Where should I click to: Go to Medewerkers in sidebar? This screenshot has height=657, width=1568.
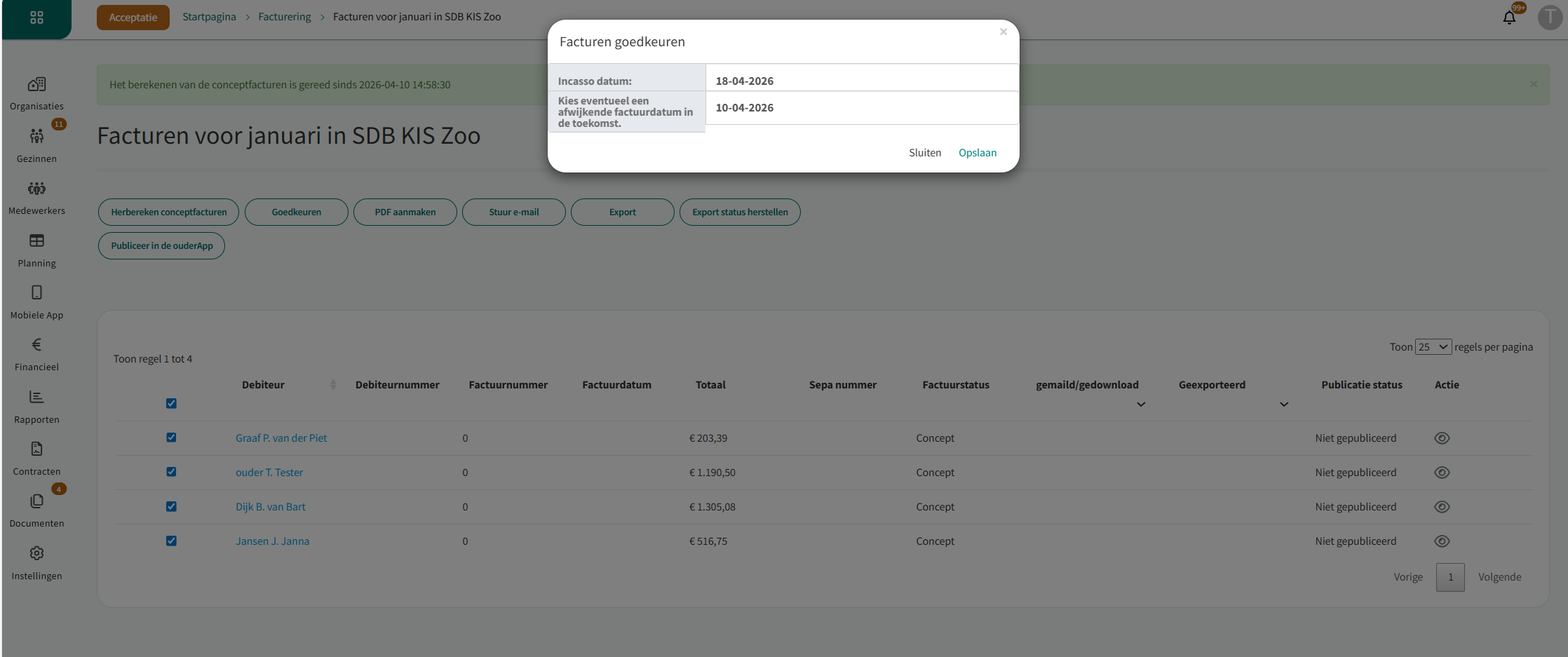36,189
